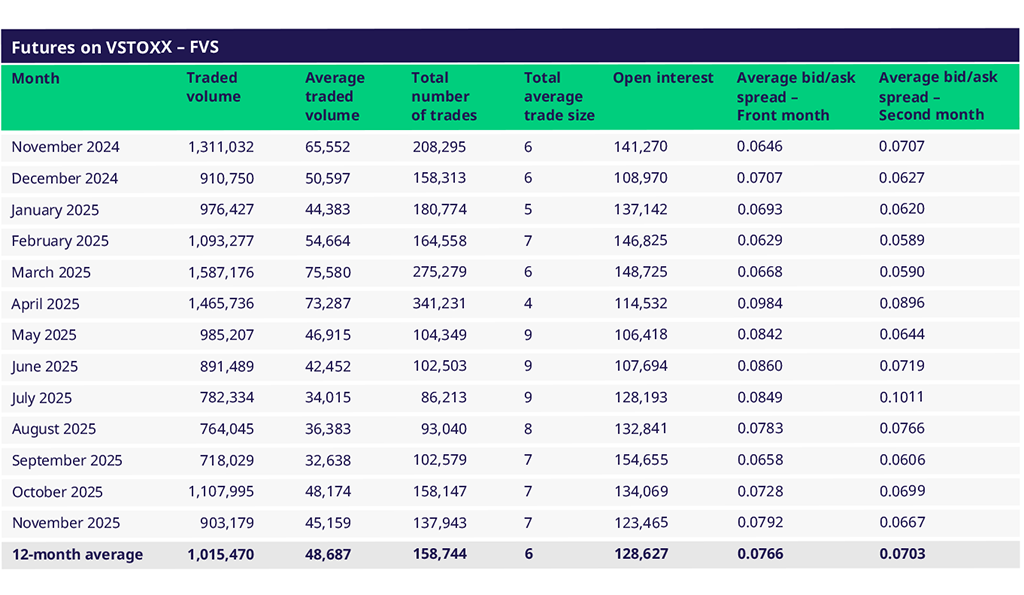Select the 'November 2024' row label
The width and height of the screenshot is (1024, 595).
click(x=65, y=147)
